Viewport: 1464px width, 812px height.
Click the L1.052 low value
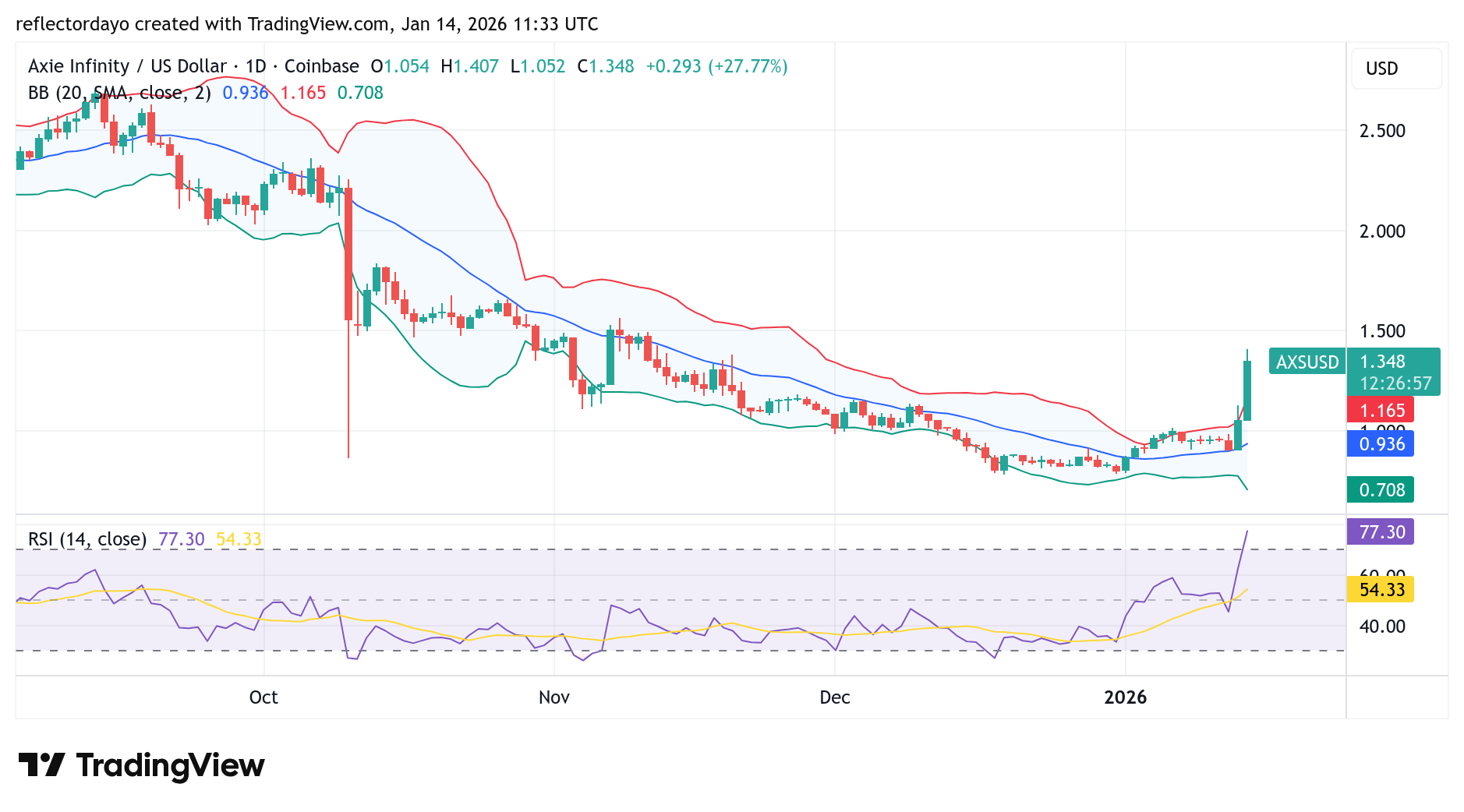pyautogui.click(x=538, y=66)
